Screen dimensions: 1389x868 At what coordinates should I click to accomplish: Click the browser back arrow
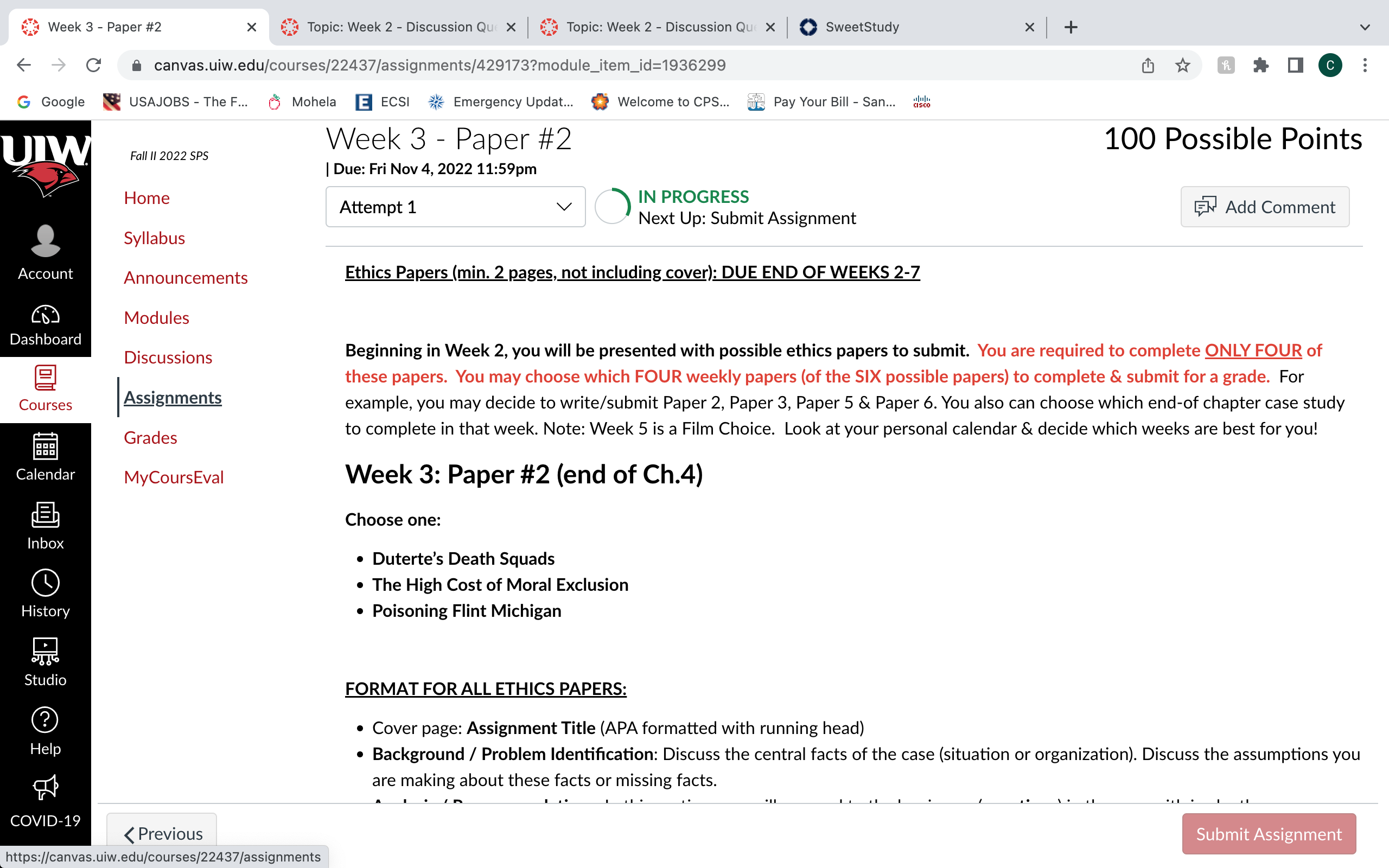click(23, 65)
